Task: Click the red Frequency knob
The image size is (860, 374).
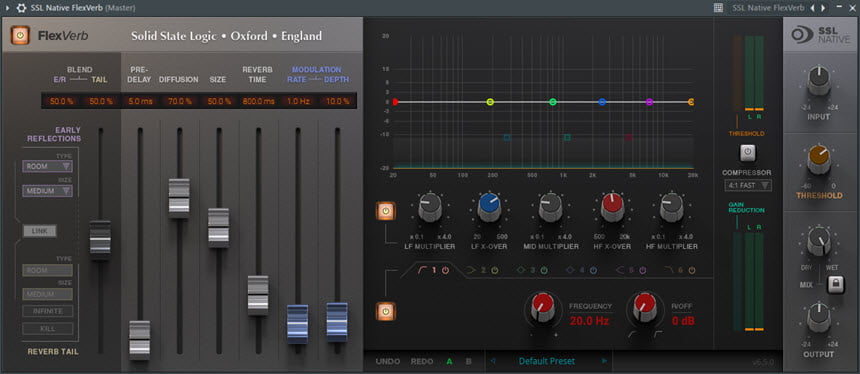Action: click(x=543, y=307)
